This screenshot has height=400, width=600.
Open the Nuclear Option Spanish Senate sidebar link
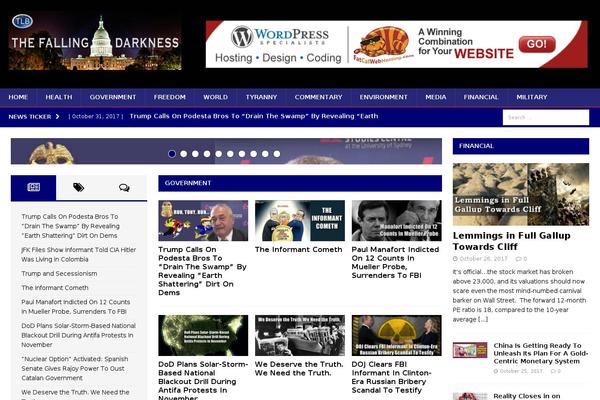[x=75, y=369]
